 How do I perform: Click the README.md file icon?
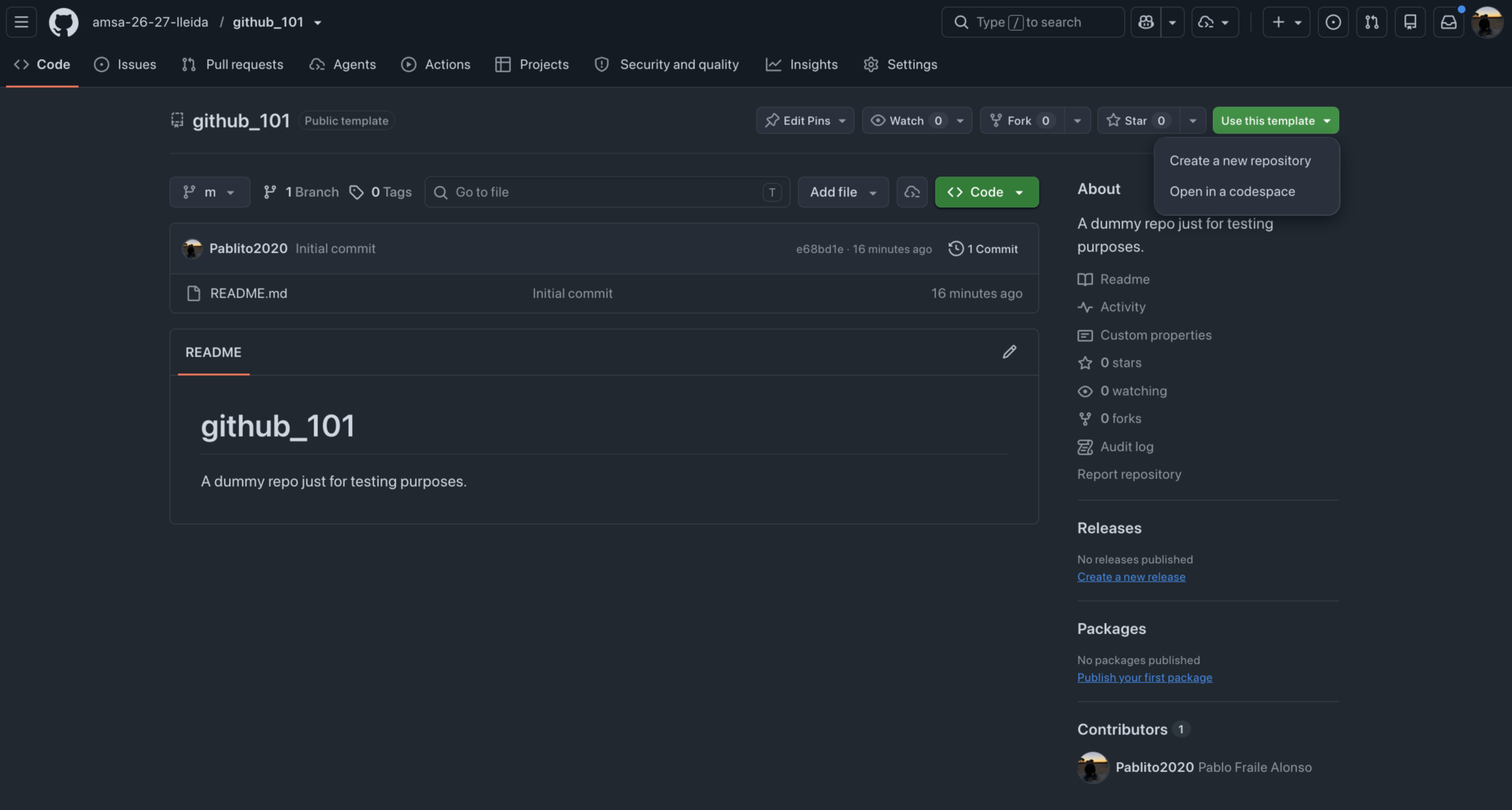pyautogui.click(x=193, y=293)
